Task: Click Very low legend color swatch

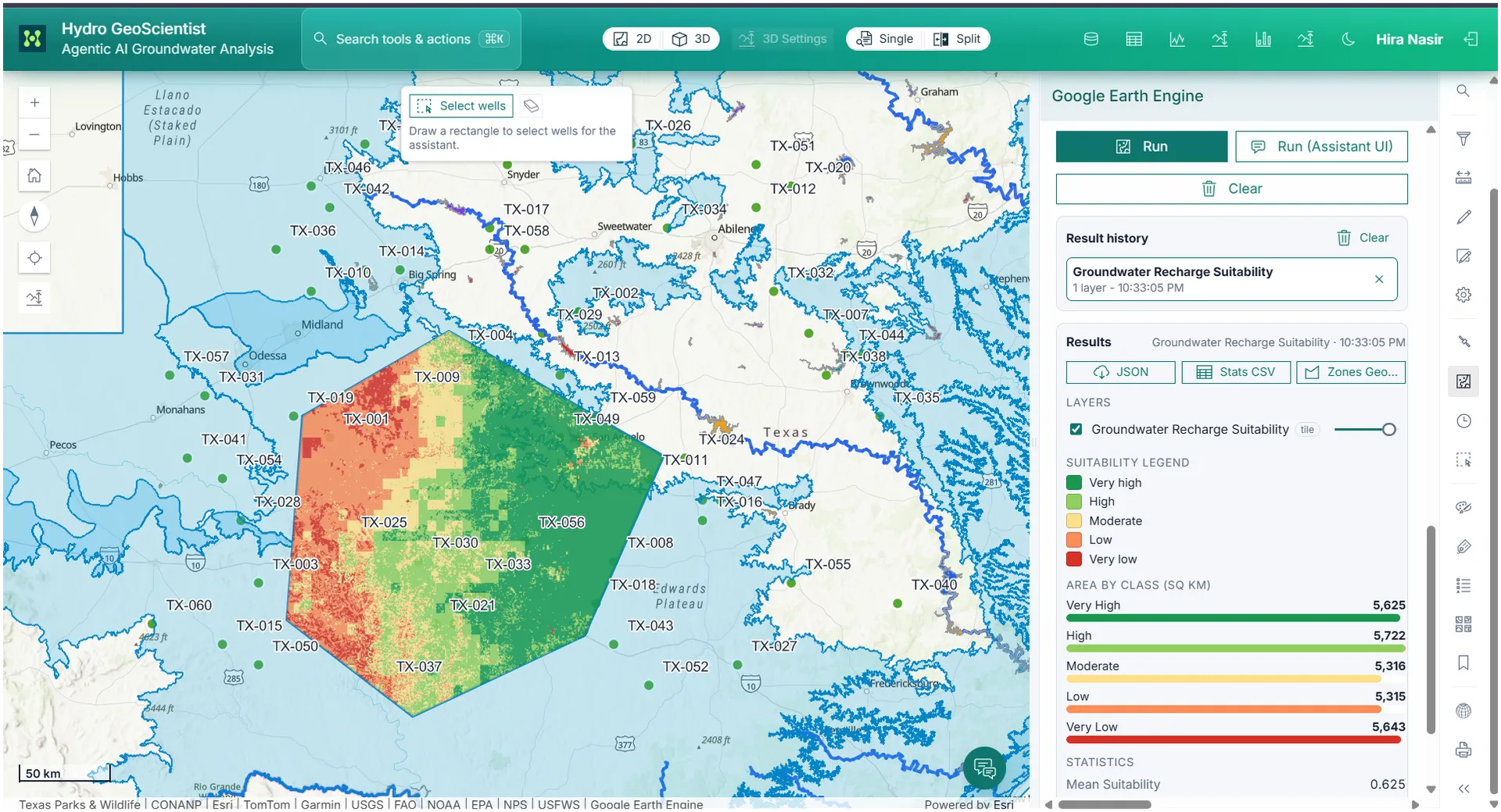Action: coord(1074,559)
